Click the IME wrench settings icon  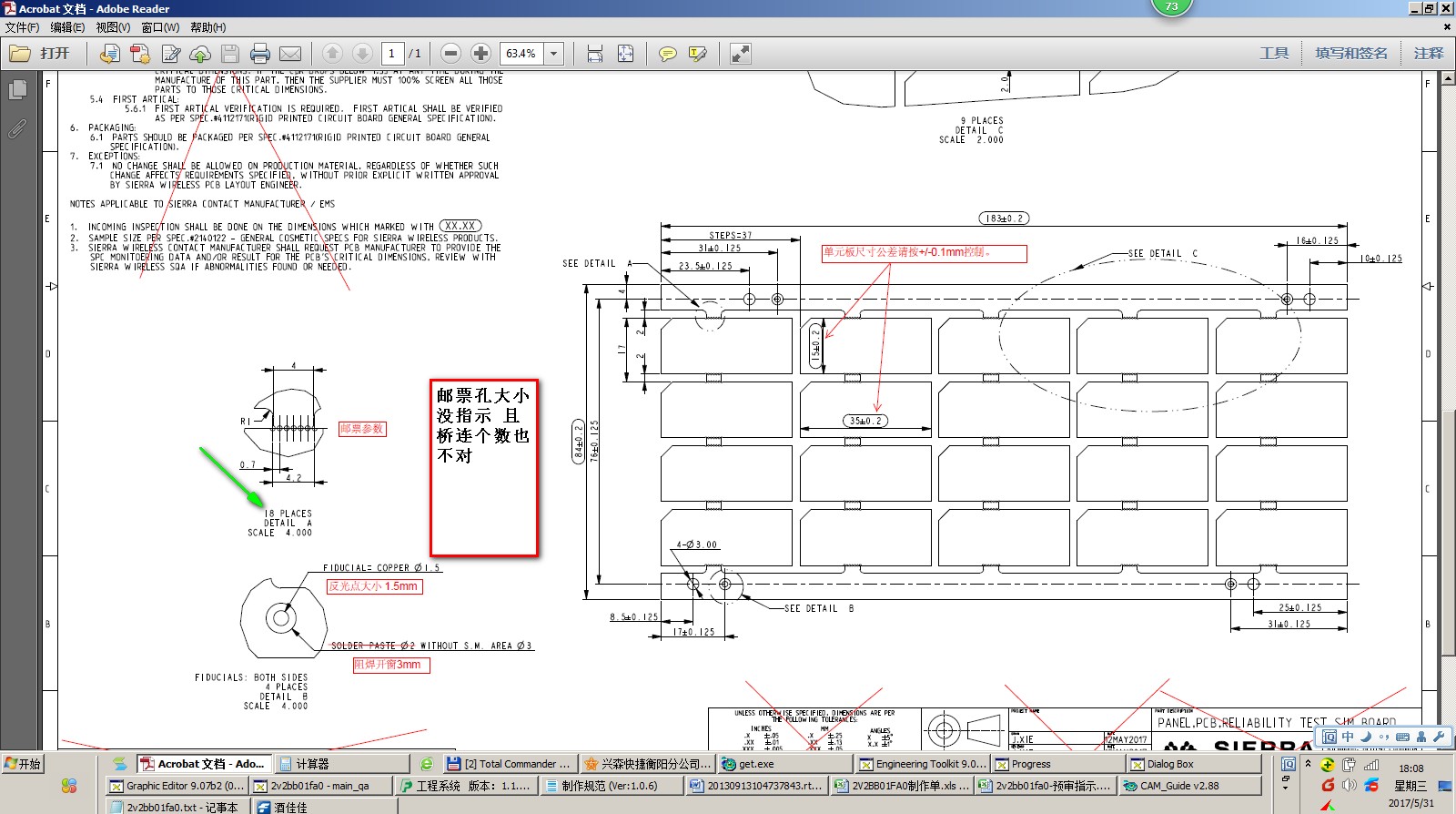[1439, 737]
